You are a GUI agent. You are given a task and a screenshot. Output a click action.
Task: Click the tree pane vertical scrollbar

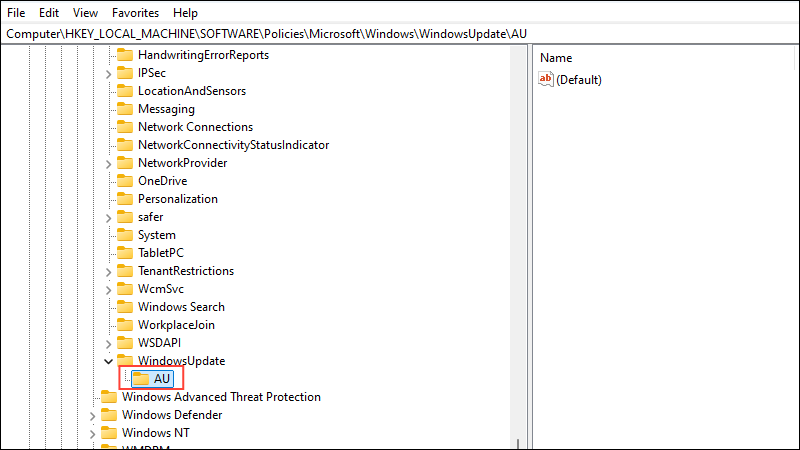[x=518, y=247]
